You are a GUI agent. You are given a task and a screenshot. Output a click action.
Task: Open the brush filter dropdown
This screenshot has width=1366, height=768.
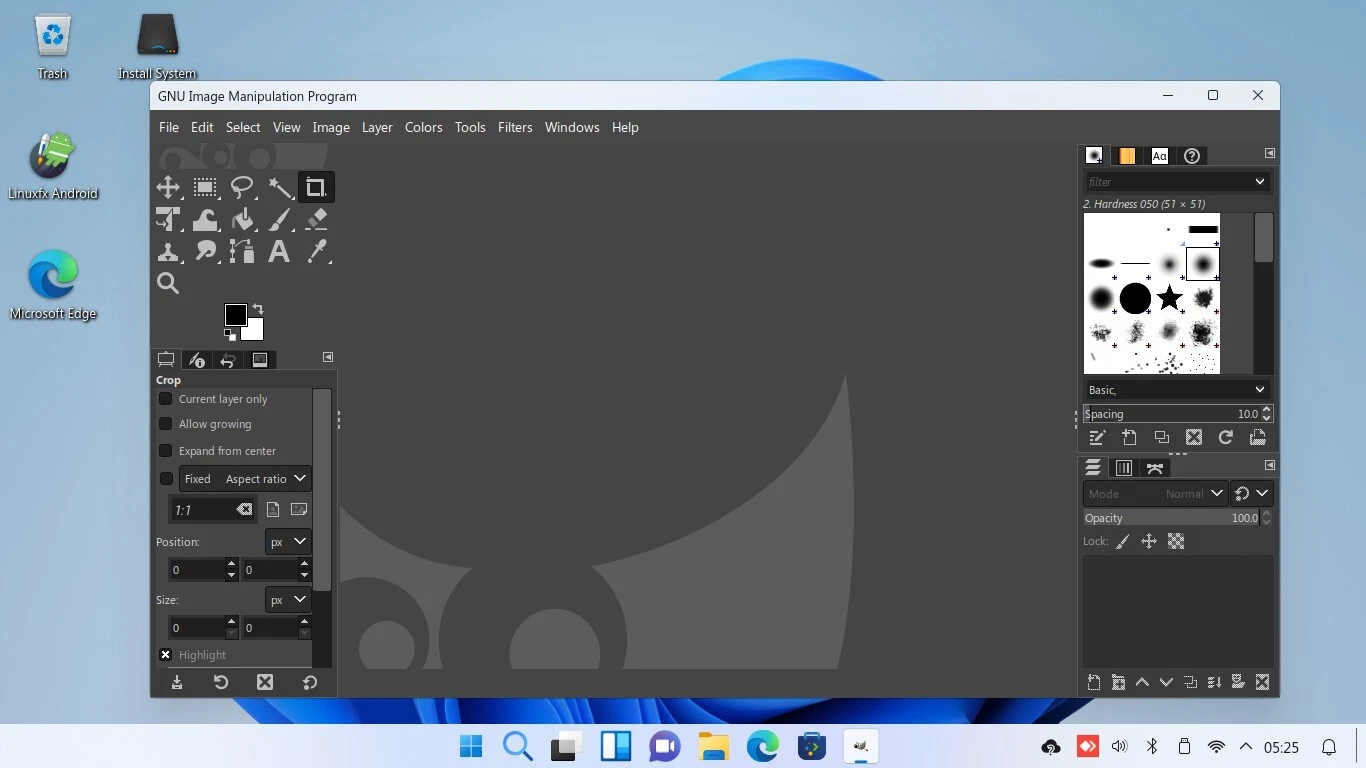1260,181
